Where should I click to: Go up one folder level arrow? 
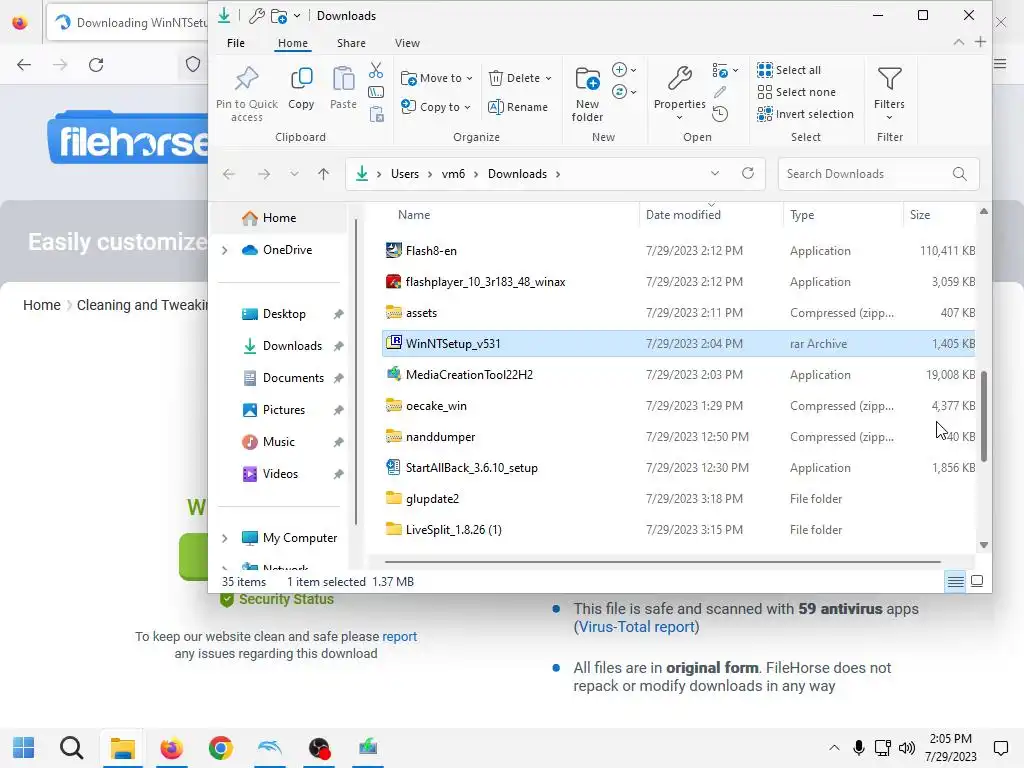coord(323,174)
